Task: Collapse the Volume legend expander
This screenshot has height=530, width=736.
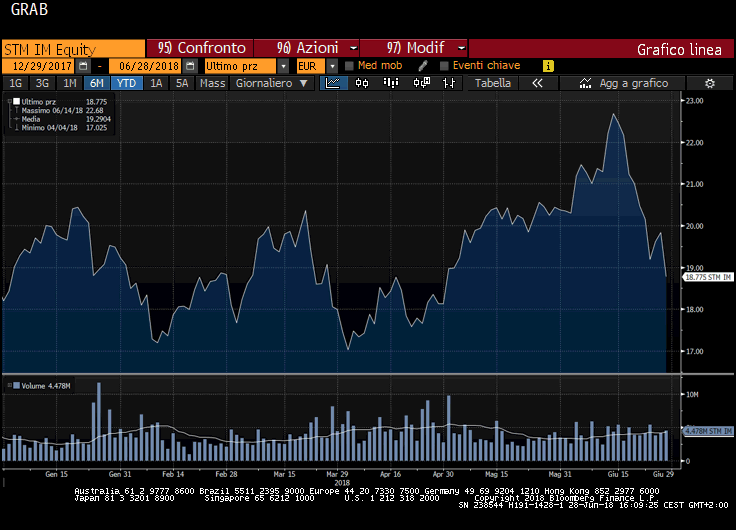Action: 9,385
